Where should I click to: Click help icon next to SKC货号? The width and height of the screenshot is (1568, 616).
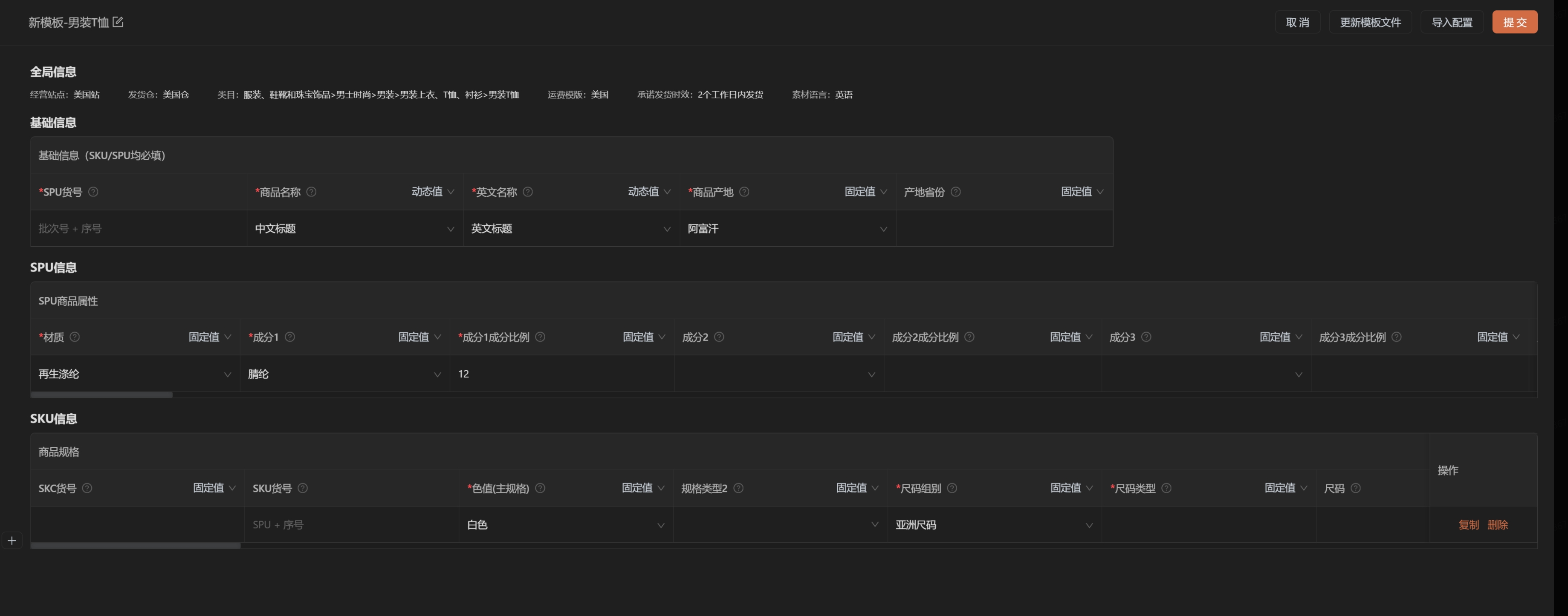point(87,488)
